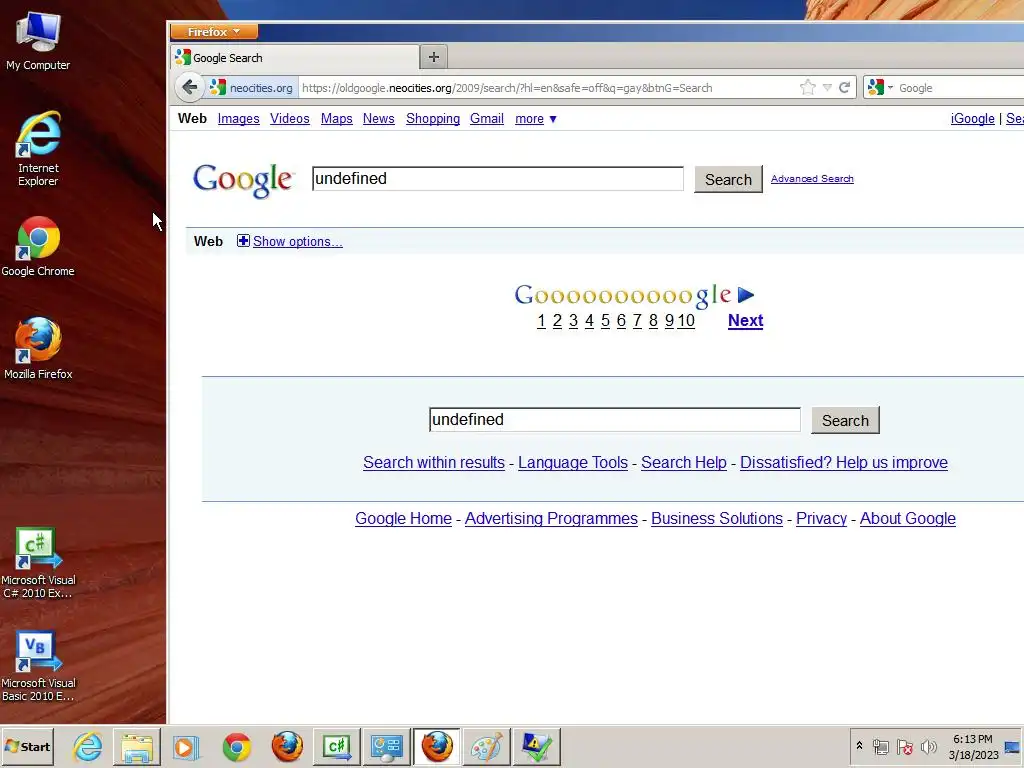Go to results page 2

[x=557, y=321]
